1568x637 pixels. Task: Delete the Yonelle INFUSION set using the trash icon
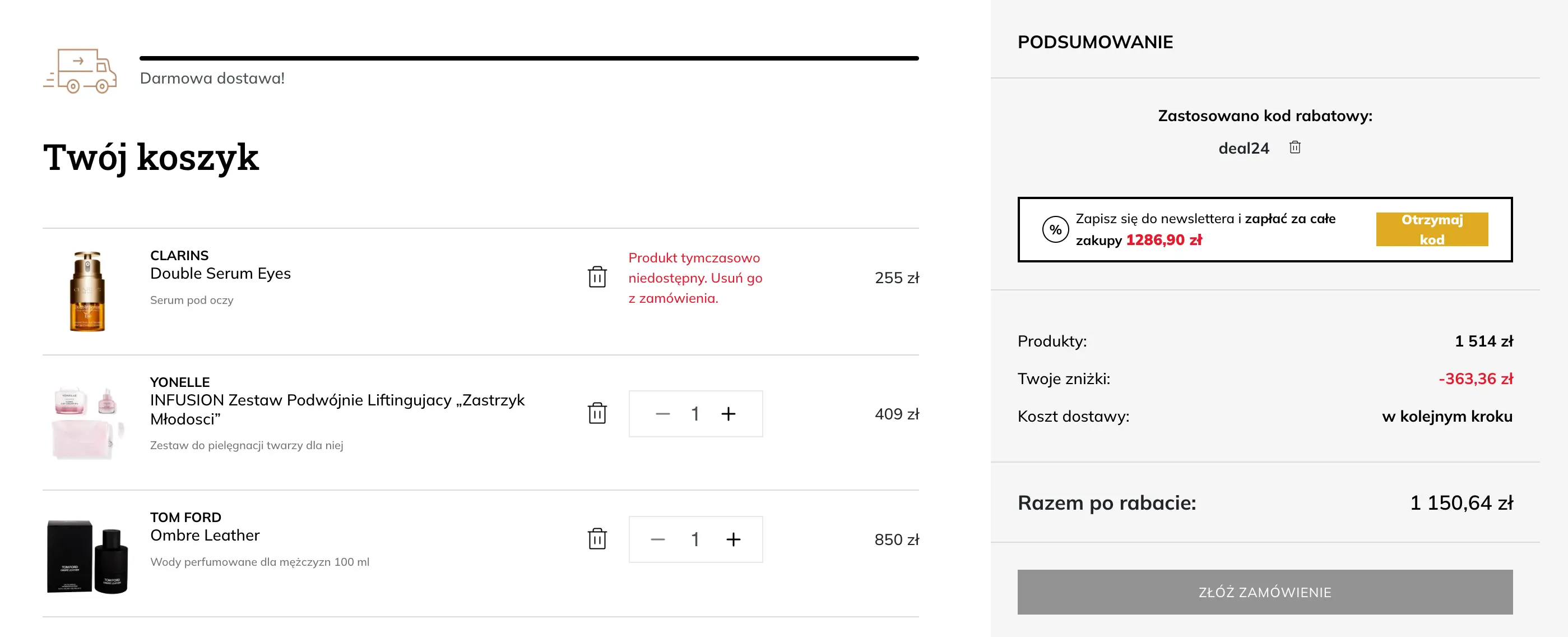[x=598, y=413]
